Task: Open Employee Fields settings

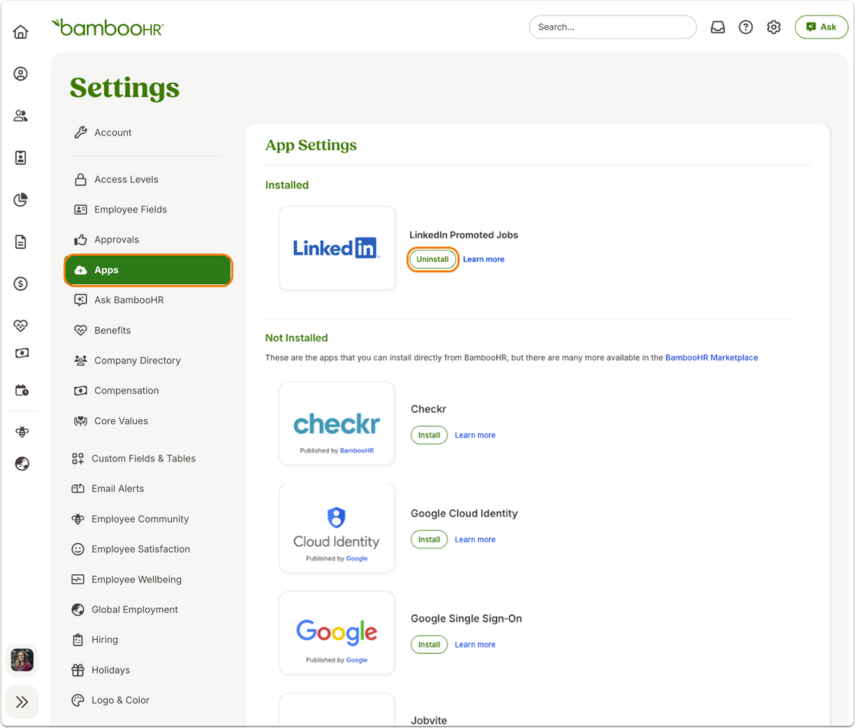Action: pos(121,209)
